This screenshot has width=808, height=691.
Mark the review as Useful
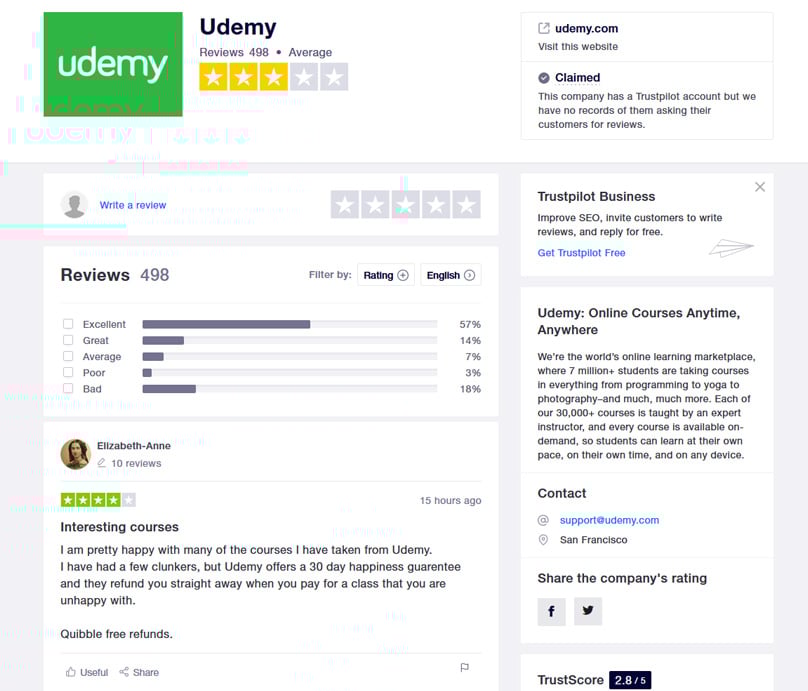click(x=87, y=672)
